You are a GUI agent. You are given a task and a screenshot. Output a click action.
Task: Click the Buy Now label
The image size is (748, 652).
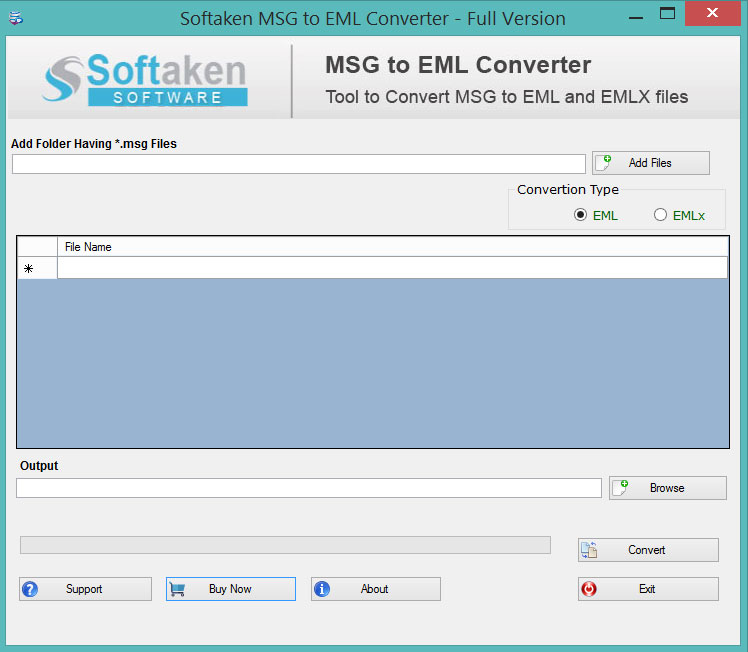pyautogui.click(x=230, y=589)
